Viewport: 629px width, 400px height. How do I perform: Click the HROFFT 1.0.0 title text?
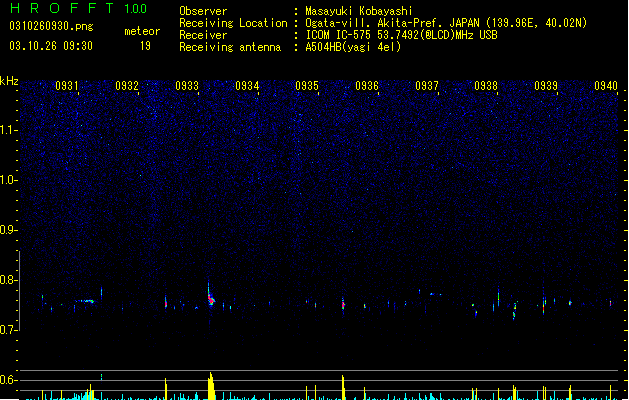click(79, 8)
